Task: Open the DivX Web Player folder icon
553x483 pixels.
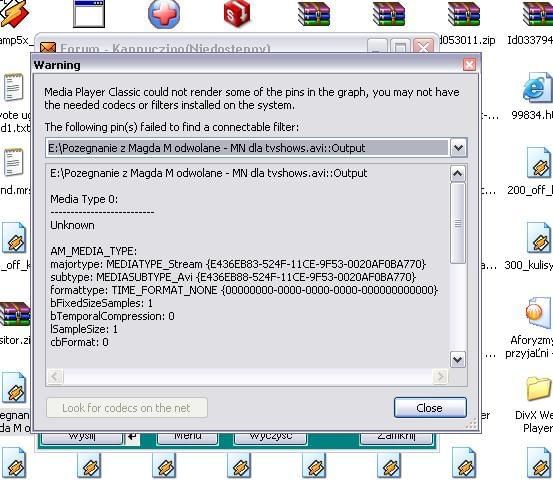Action: [x=539, y=389]
